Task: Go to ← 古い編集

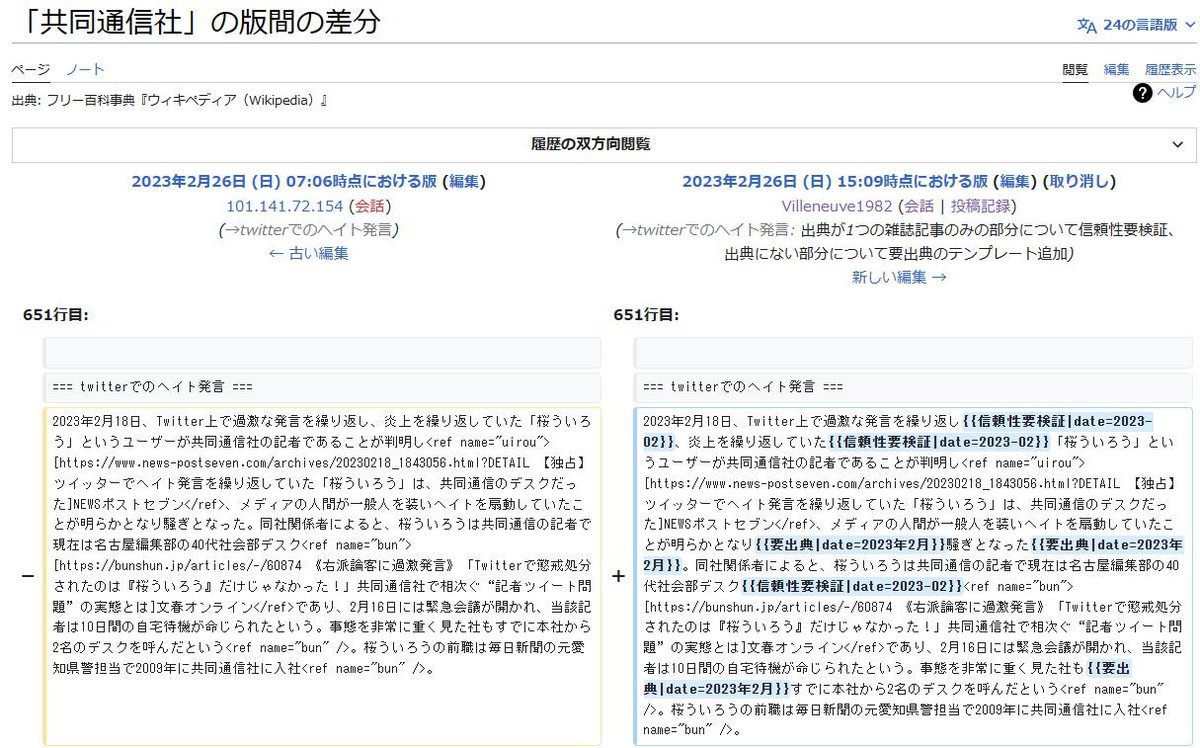Action: coord(308,253)
